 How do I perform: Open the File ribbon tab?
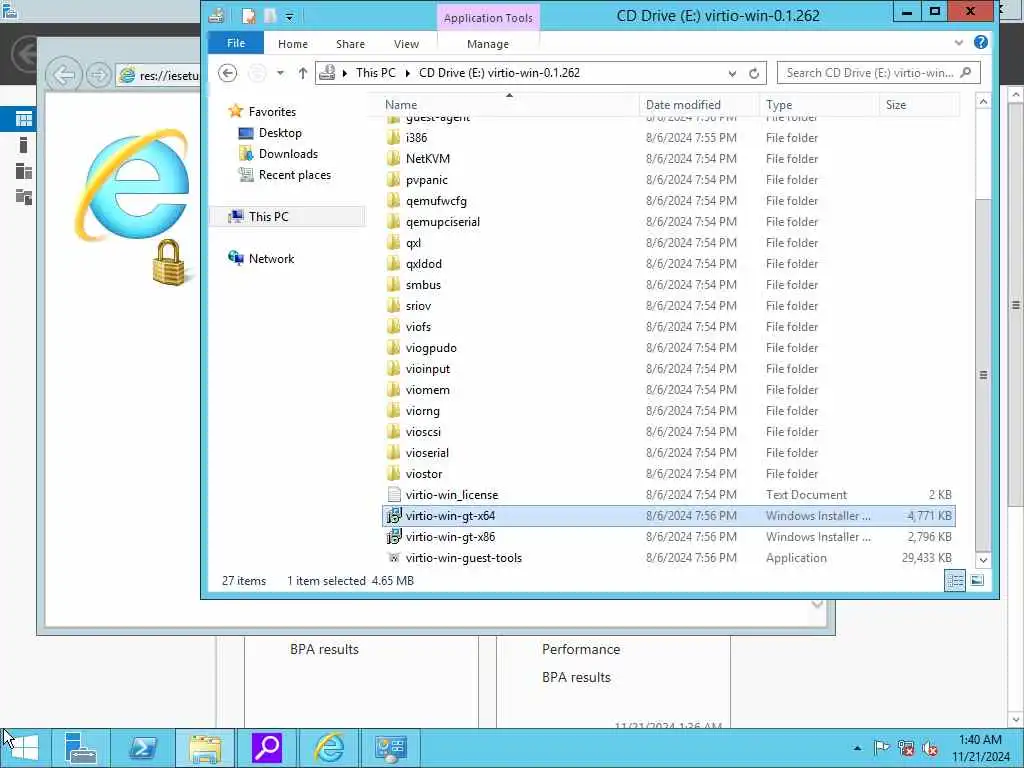pos(236,43)
